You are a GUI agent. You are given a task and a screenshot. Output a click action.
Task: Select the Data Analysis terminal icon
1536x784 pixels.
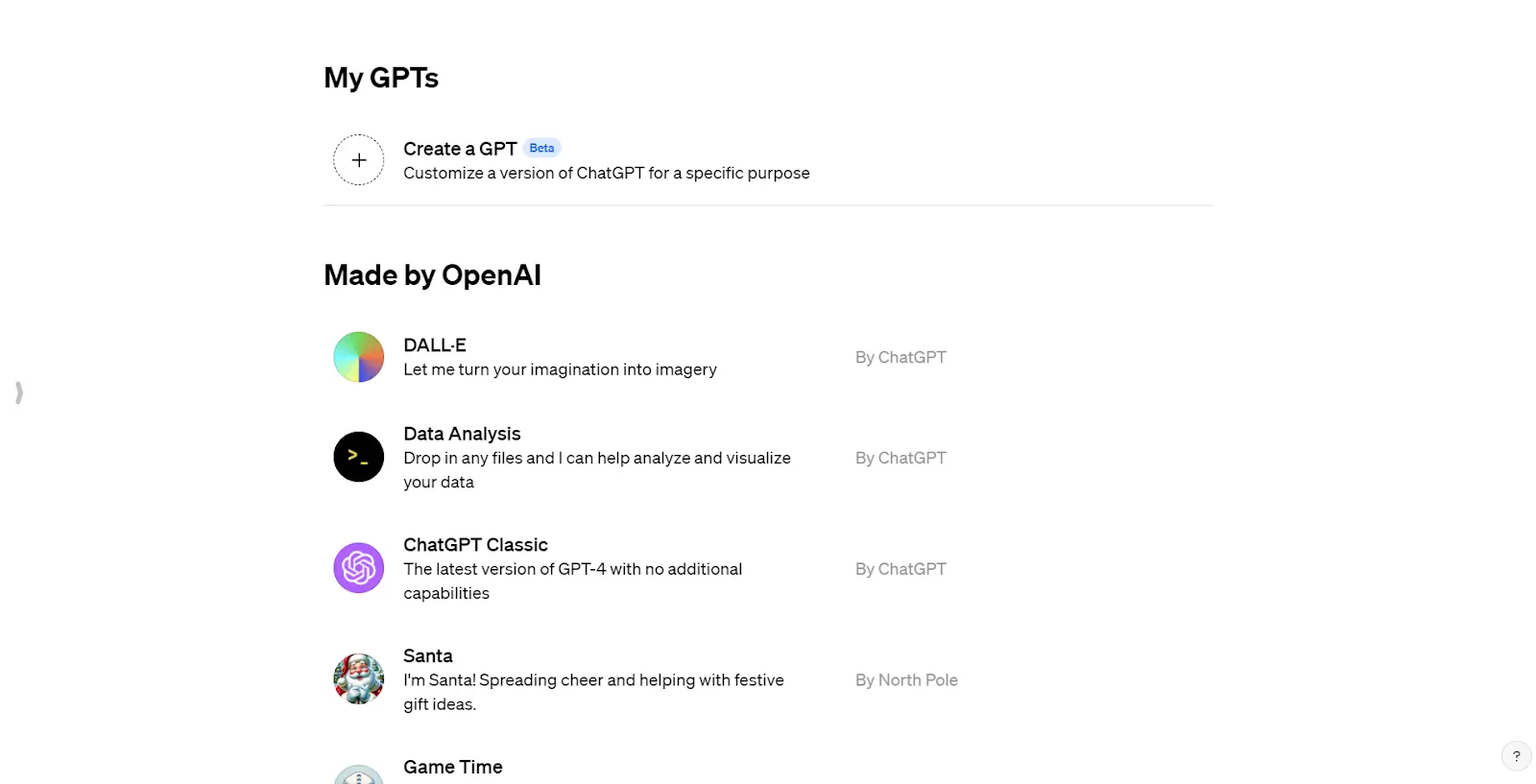pyautogui.click(x=357, y=457)
